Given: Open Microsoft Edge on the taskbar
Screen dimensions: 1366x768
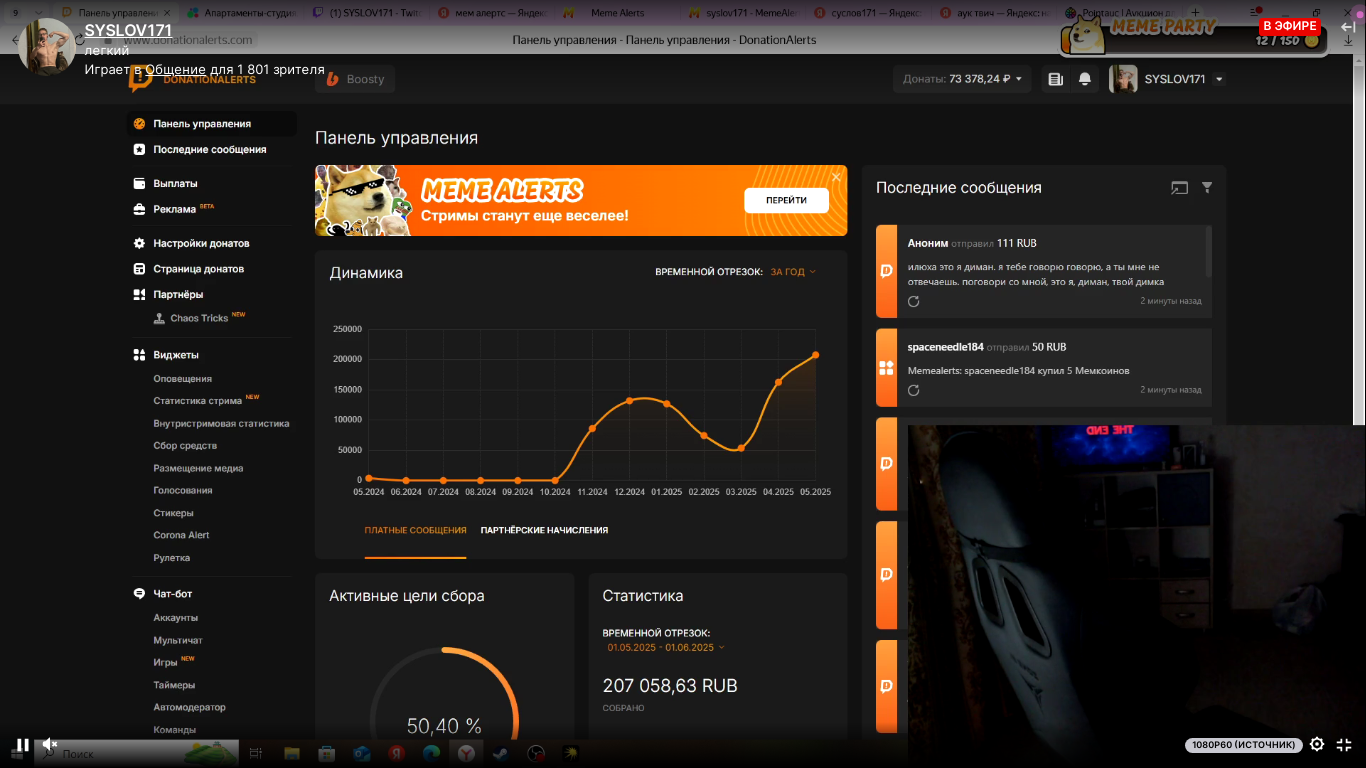Looking at the screenshot, I should coord(431,753).
